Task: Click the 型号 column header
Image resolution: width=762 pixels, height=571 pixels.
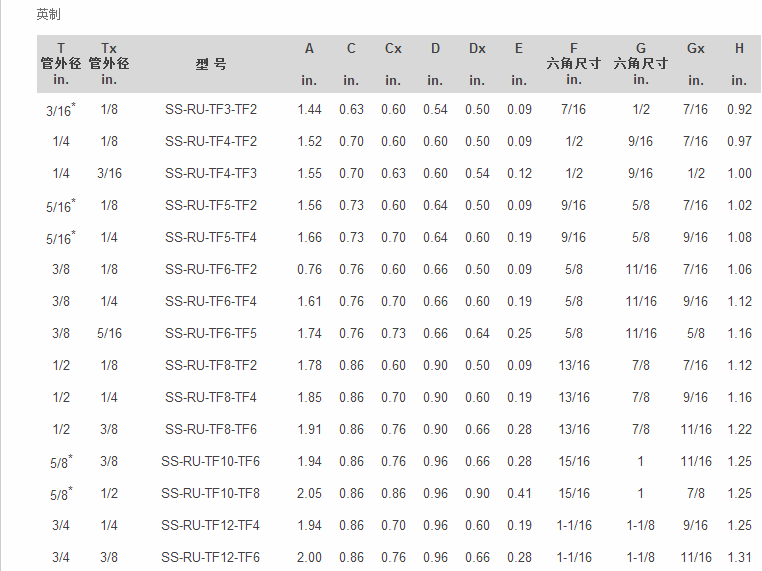Action: coord(211,64)
